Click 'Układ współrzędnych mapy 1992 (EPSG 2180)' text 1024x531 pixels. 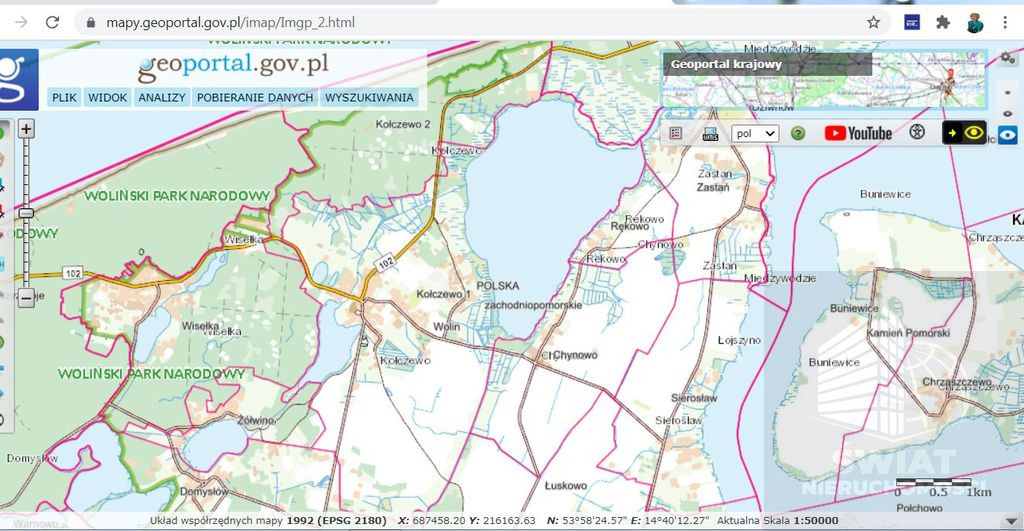pyautogui.click(x=268, y=521)
